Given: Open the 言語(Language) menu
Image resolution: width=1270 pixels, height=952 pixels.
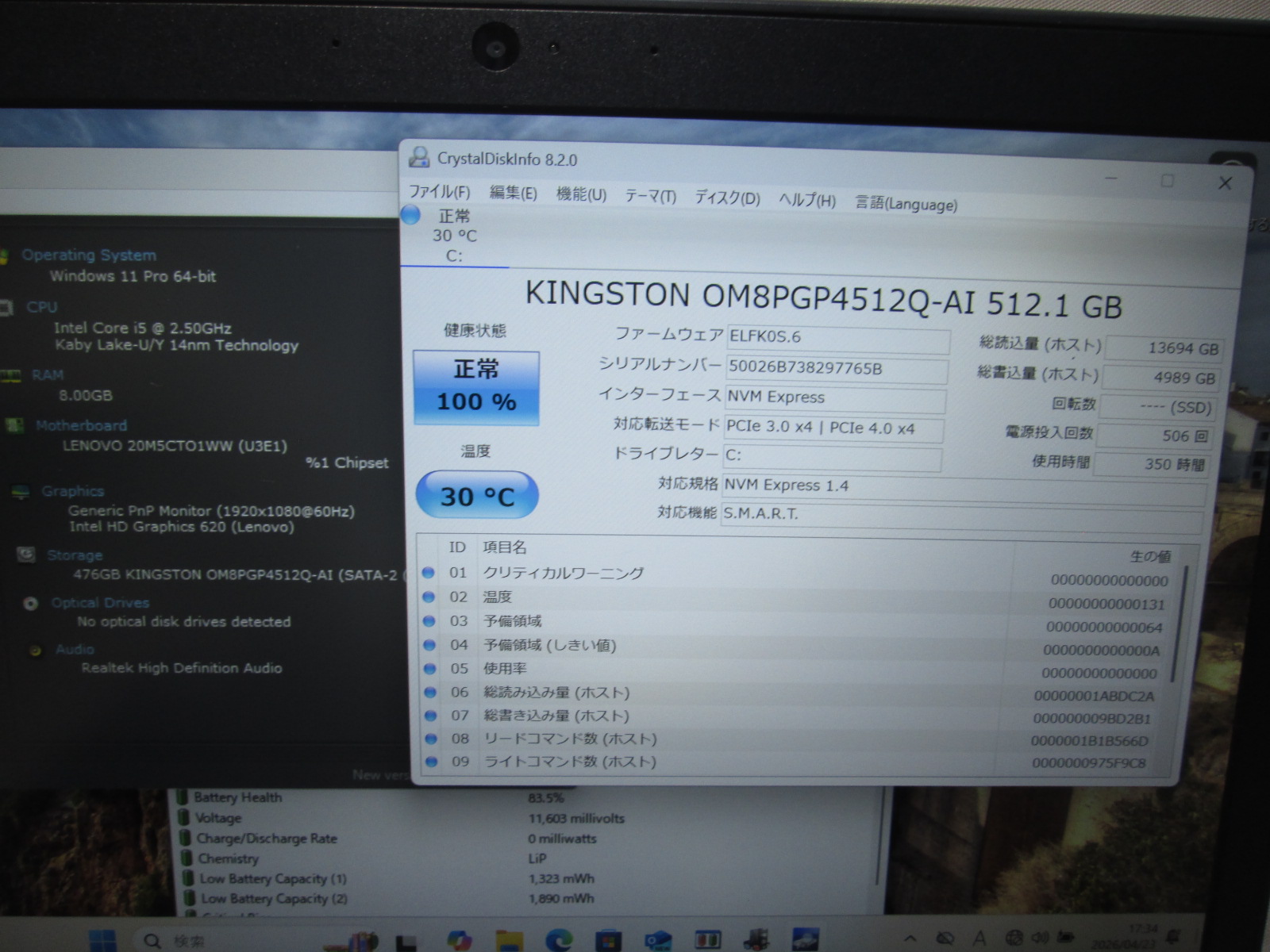Looking at the screenshot, I should coord(906,204).
